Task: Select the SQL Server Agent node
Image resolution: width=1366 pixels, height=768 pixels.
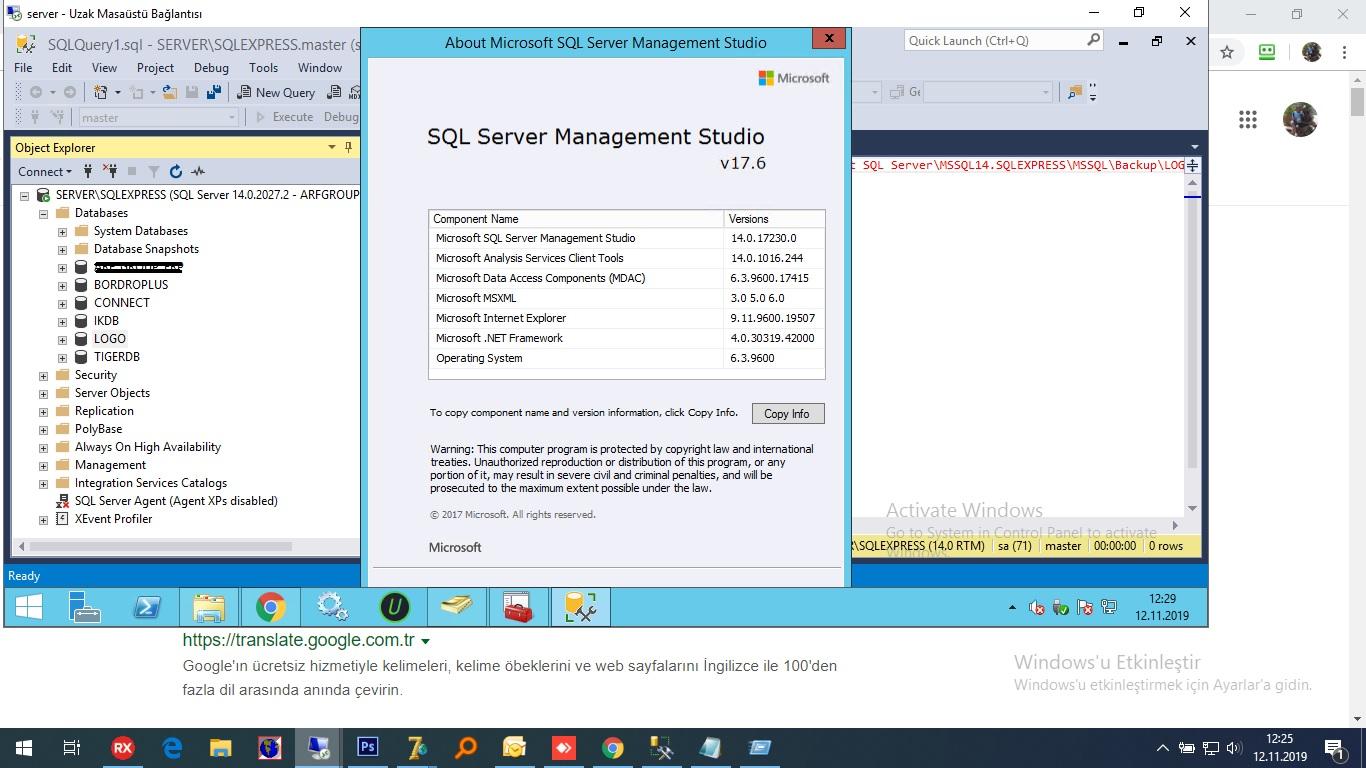Action: (x=176, y=501)
